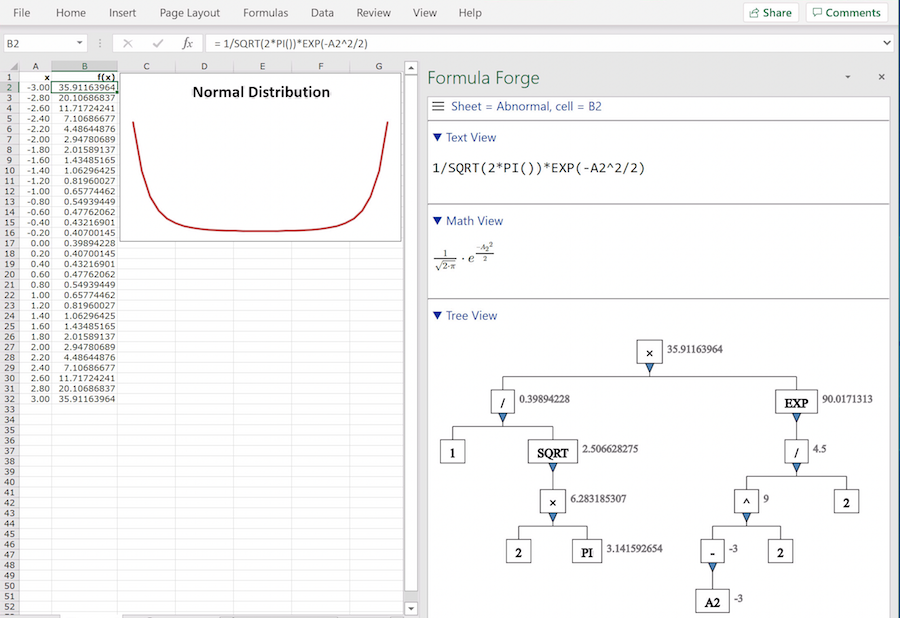
Task: Collapse the Text View section
Action: [437, 137]
